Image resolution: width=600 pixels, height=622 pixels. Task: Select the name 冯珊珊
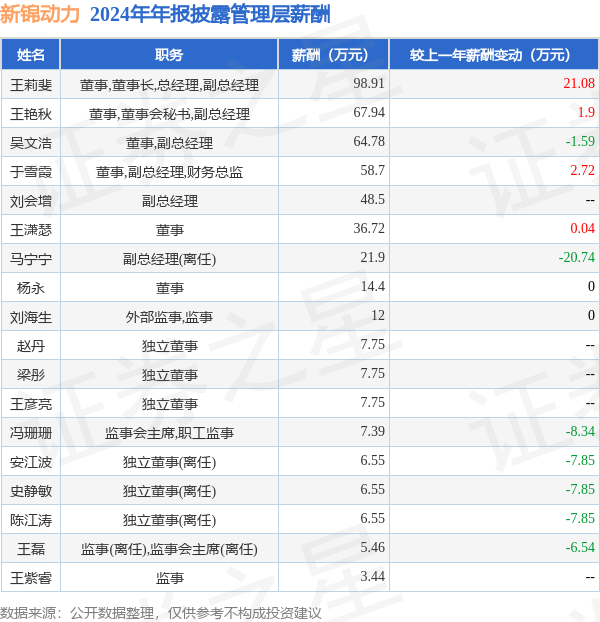click(x=31, y=433)
